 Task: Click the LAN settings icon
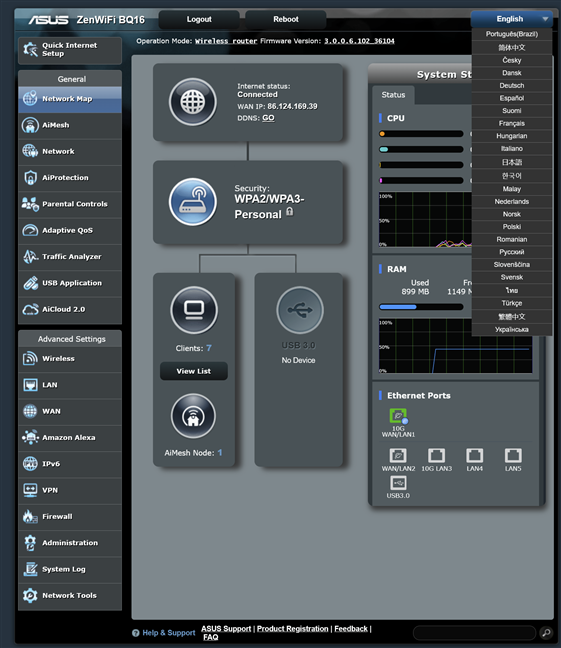(30, 385)
